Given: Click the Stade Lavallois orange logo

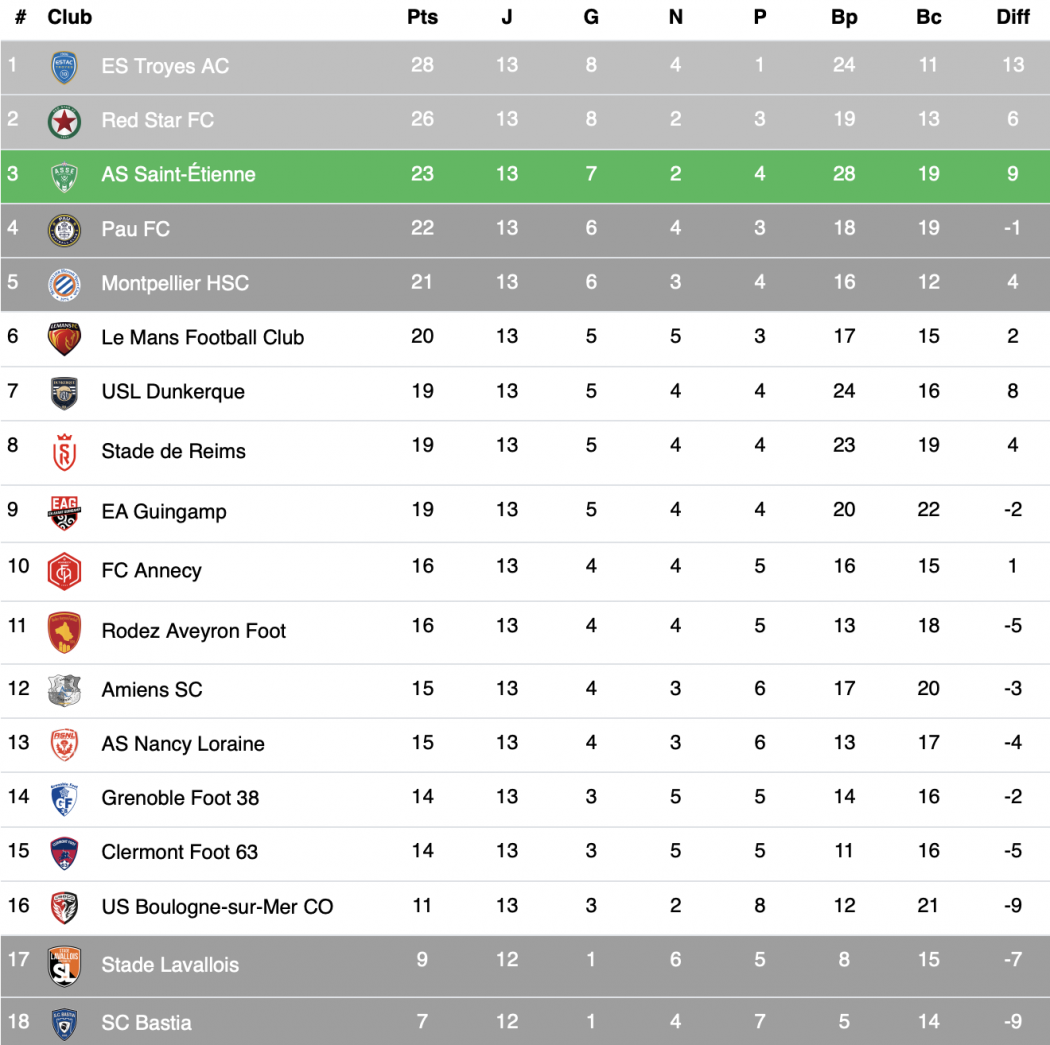Looking at the screenshot, I should tap(64, 966).
